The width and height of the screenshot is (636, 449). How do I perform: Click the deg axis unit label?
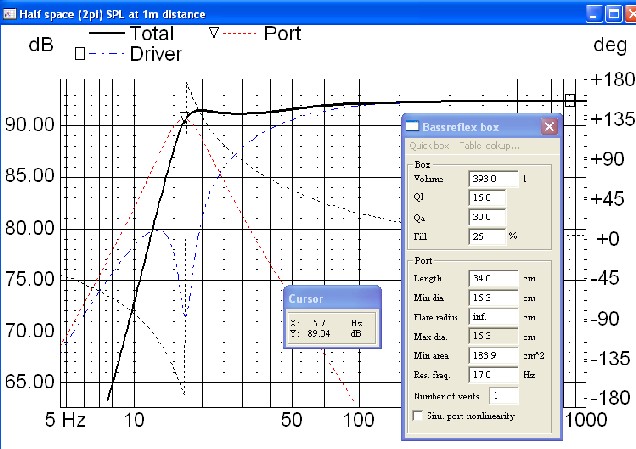[x=610, y=45]
